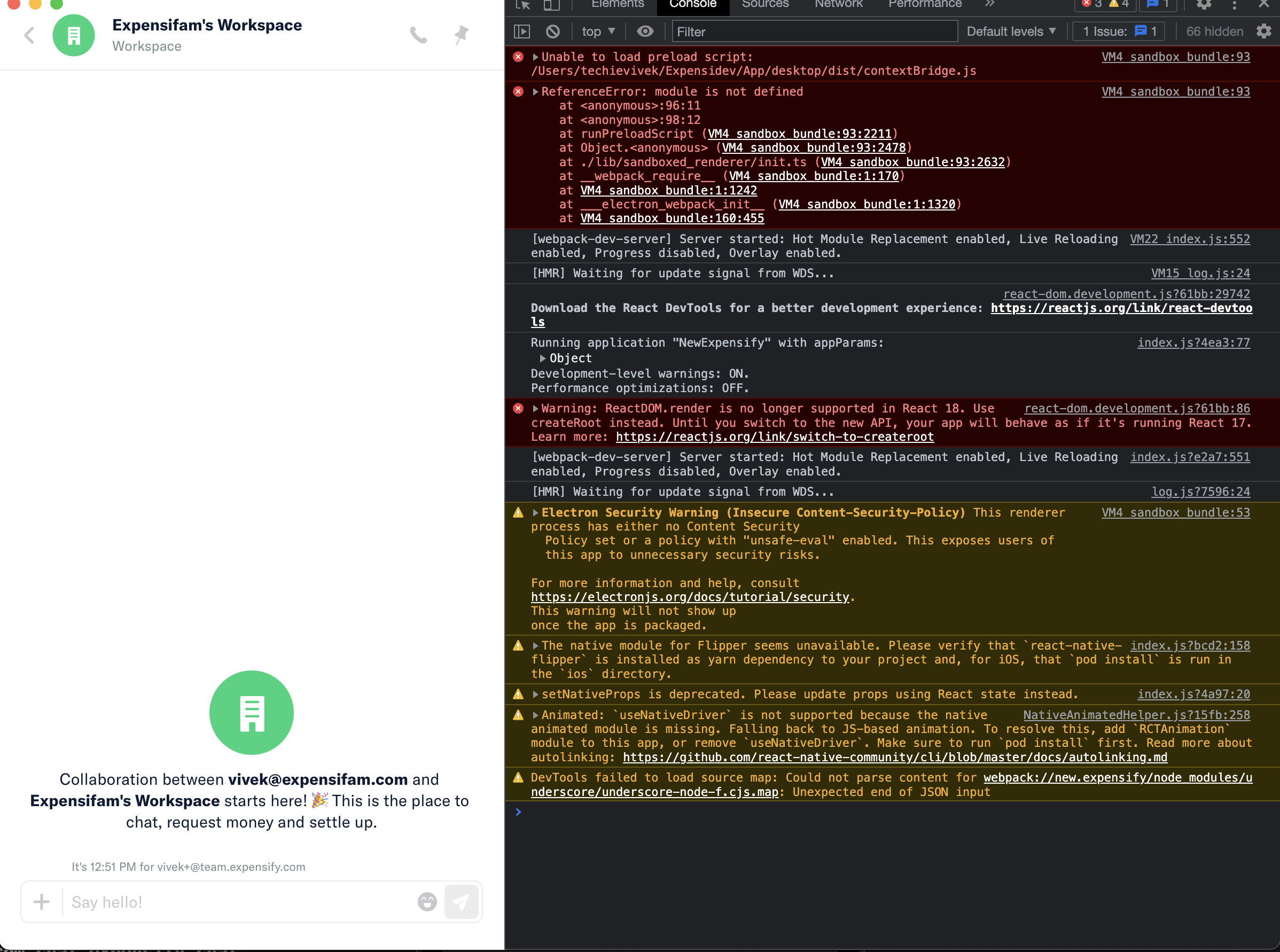Open the top context dropdown
This screenshot has width=1280, height=952.
click(598, 32)
